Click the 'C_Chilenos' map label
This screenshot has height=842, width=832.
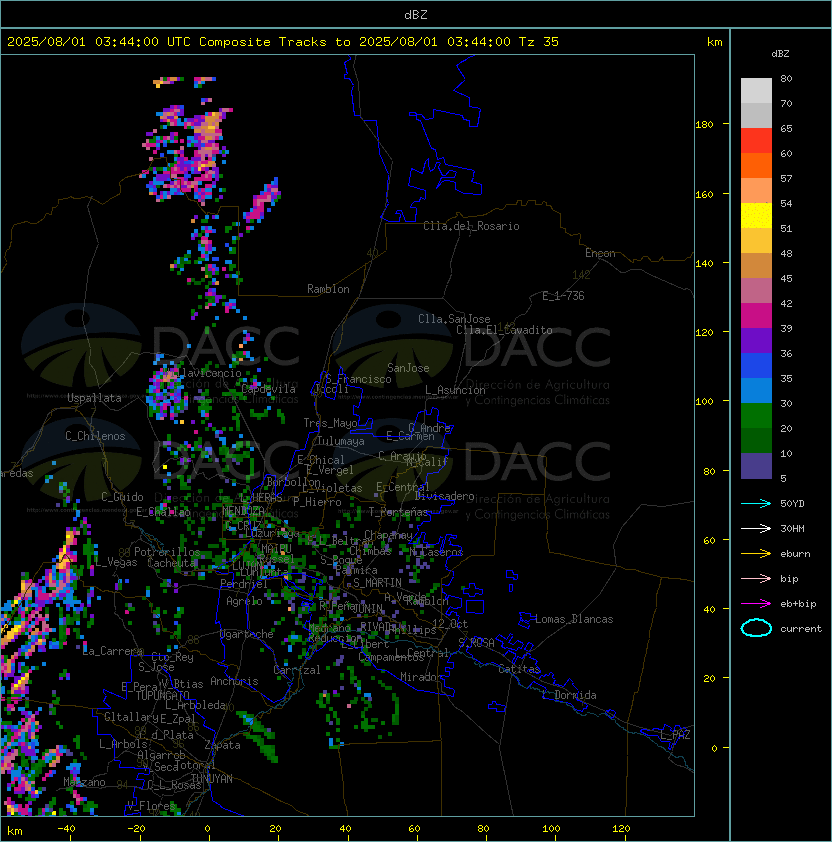(95, 436)
